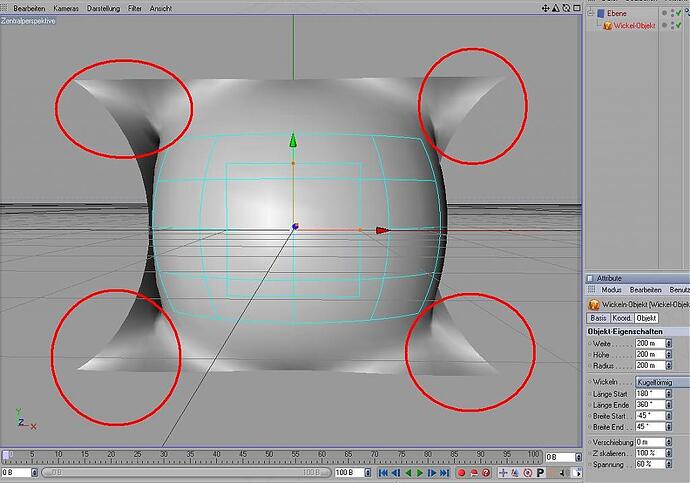The image size is (690, 483).
Task: Toggle the viewport maximize-view icon
Action: click(576, 8)
